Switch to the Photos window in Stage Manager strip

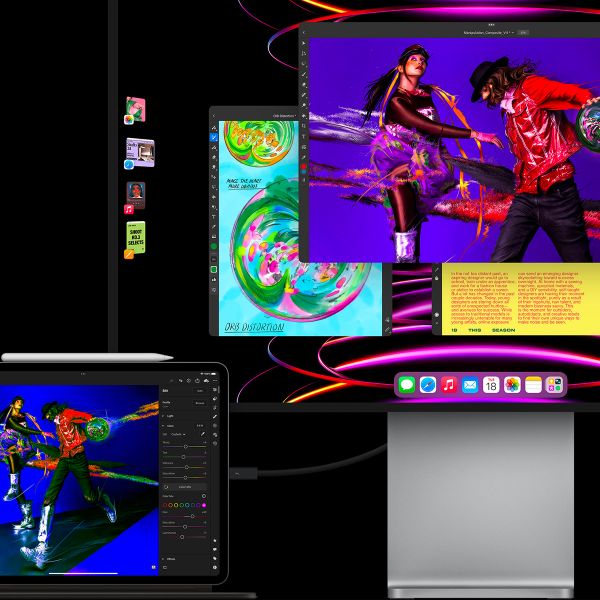coord(135,110)
